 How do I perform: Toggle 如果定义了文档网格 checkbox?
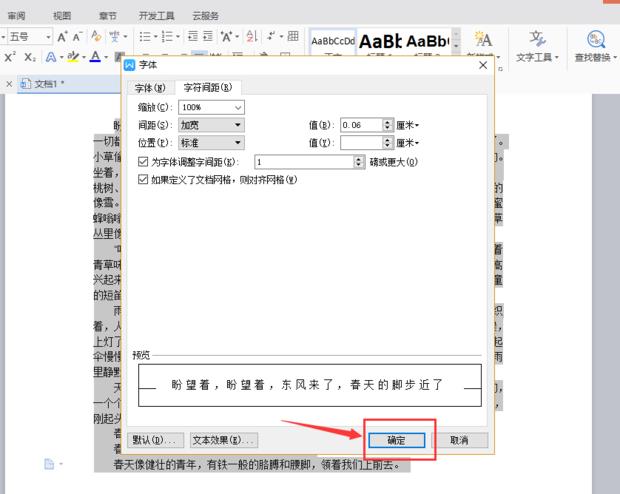point(143,180)
